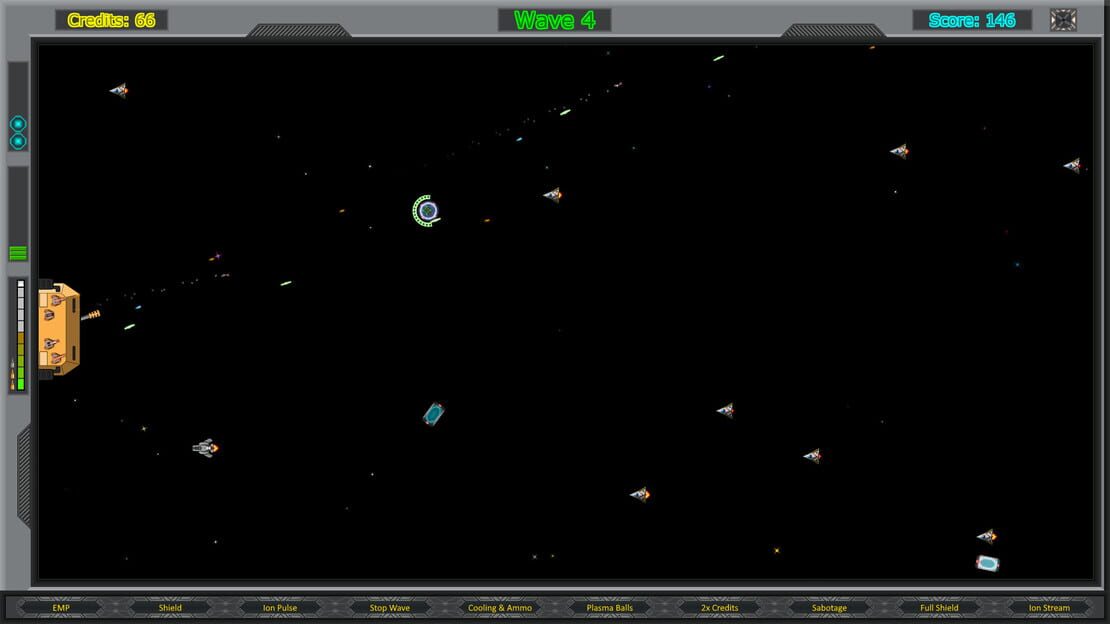Click the green stacked bars indicator

(18, 253)
